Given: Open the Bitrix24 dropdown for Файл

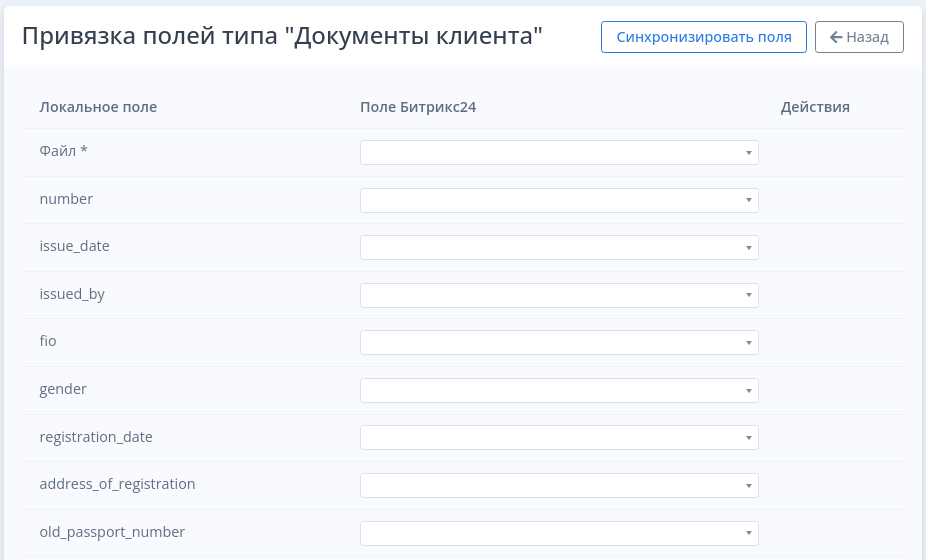Looking at the screenshot, I should tap(558, 152).
